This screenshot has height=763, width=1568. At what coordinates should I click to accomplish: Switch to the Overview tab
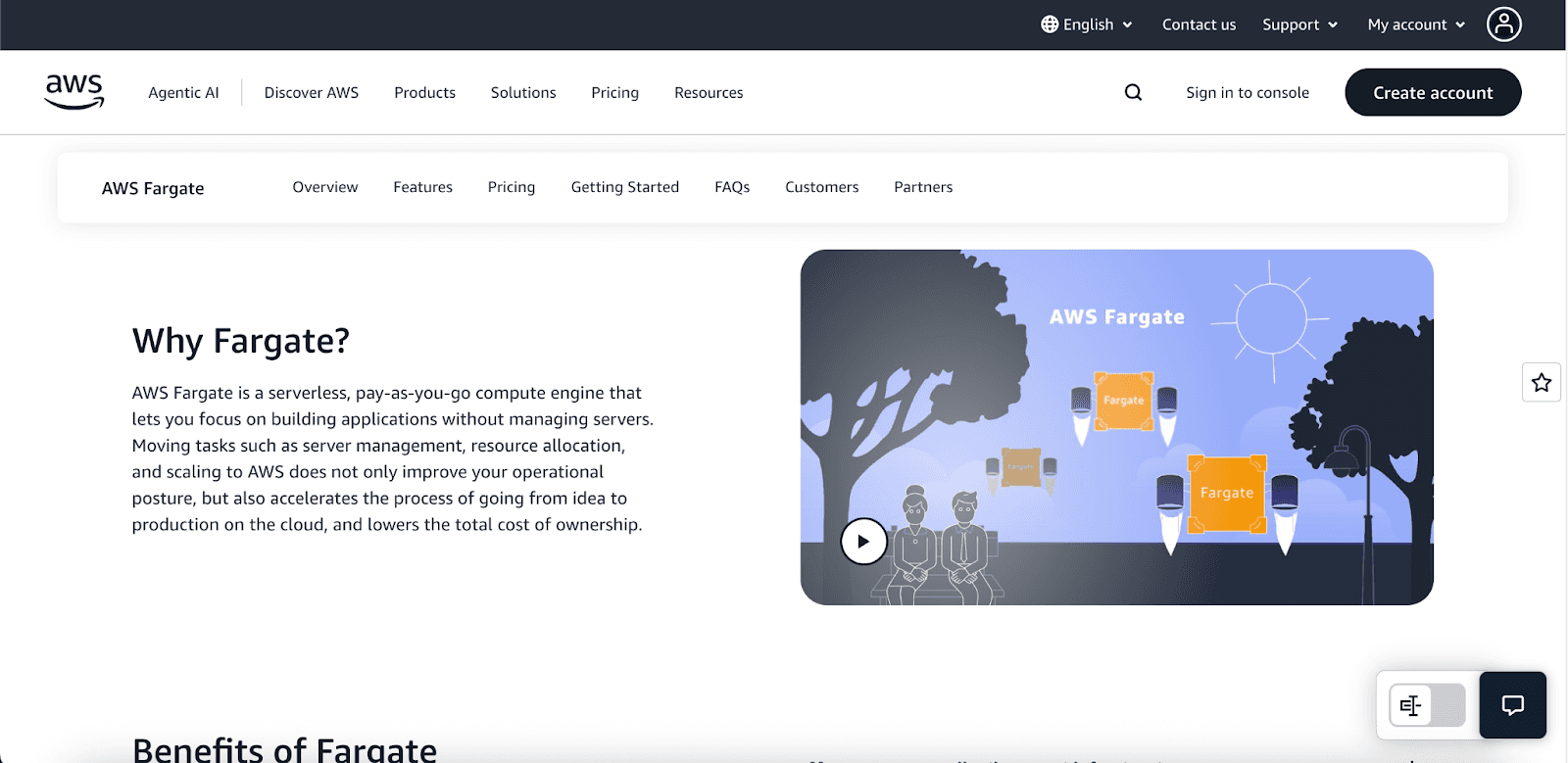click(325, 187)
